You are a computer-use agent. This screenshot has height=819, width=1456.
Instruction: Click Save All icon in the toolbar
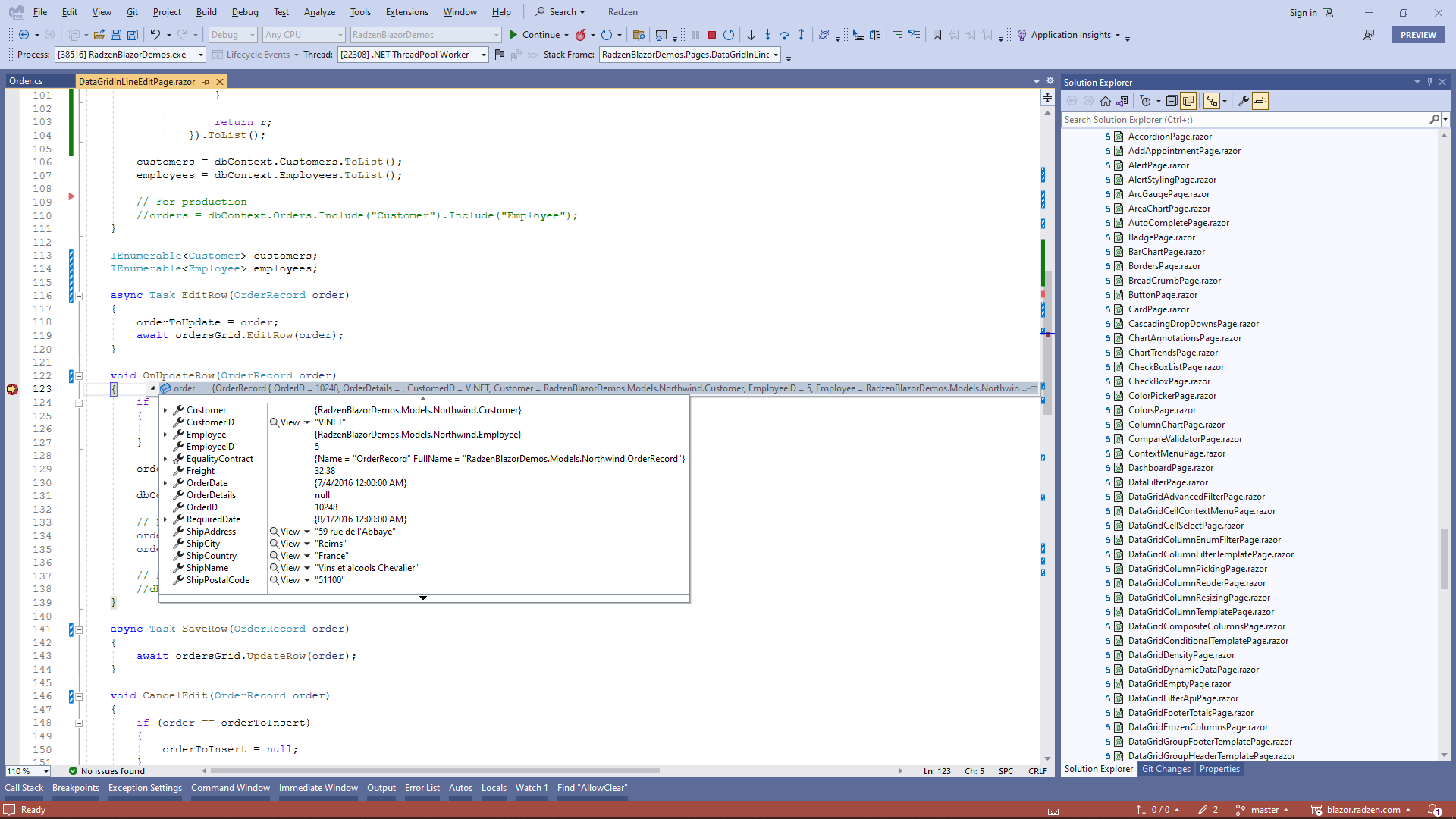coord(133,35)
